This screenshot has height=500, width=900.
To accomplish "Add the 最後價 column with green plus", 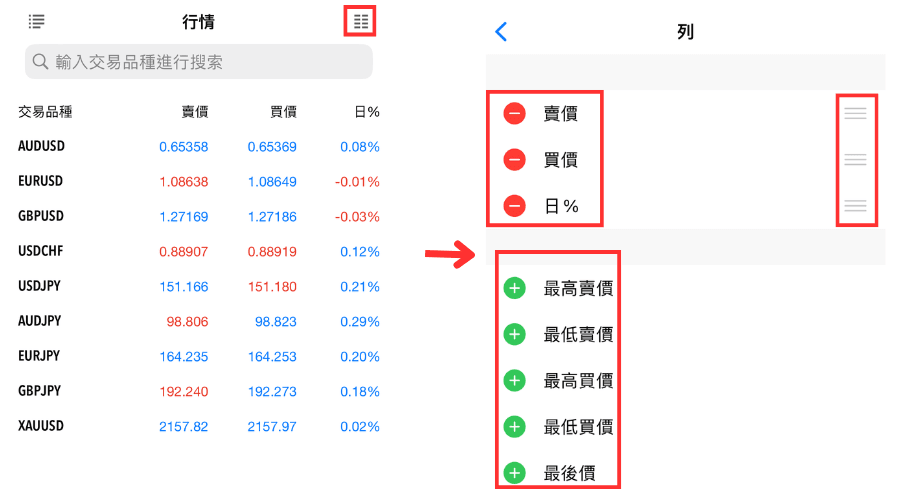I will [514, 473].
